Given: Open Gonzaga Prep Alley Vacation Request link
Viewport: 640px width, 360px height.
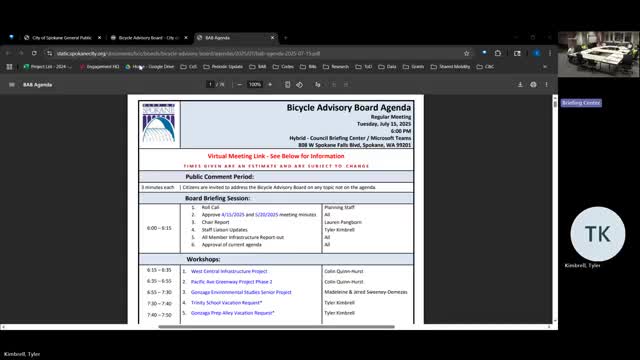Looking at the screenshot, I should click(x=232, y=313).
